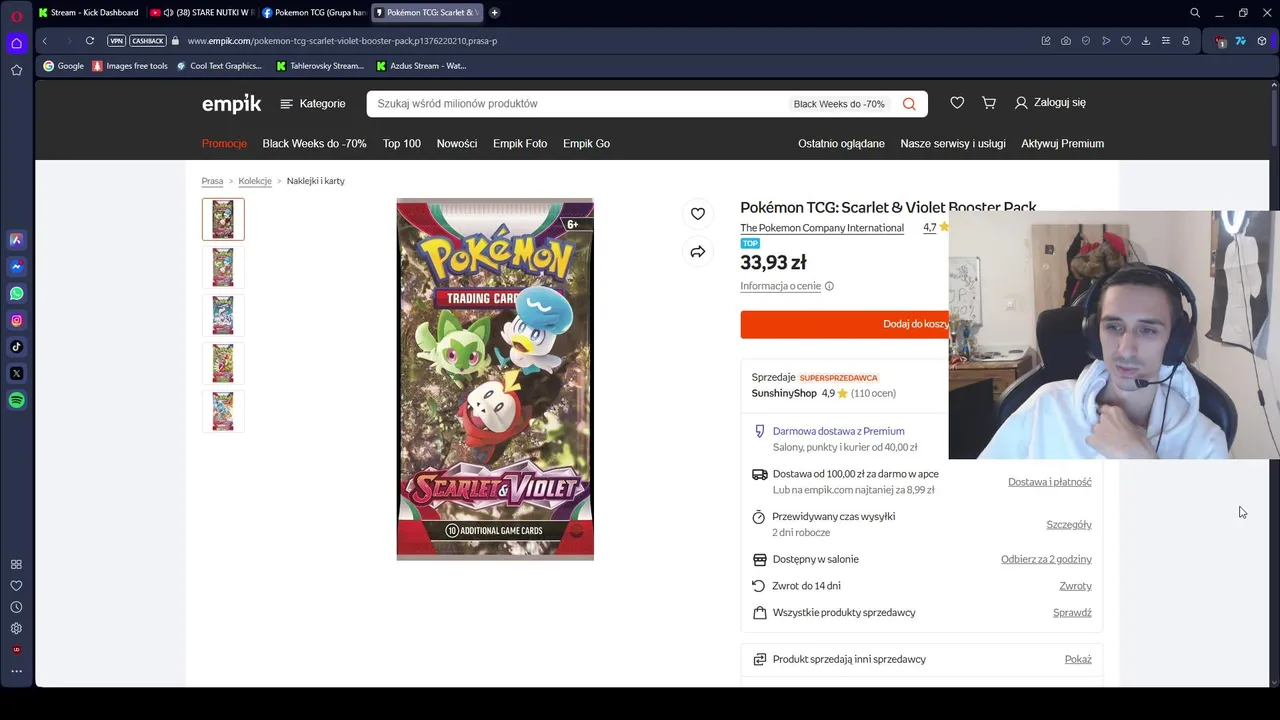Open Workspaces grid icon in sidebar
The image size is (1280, 720).
(x=16, y=565)
